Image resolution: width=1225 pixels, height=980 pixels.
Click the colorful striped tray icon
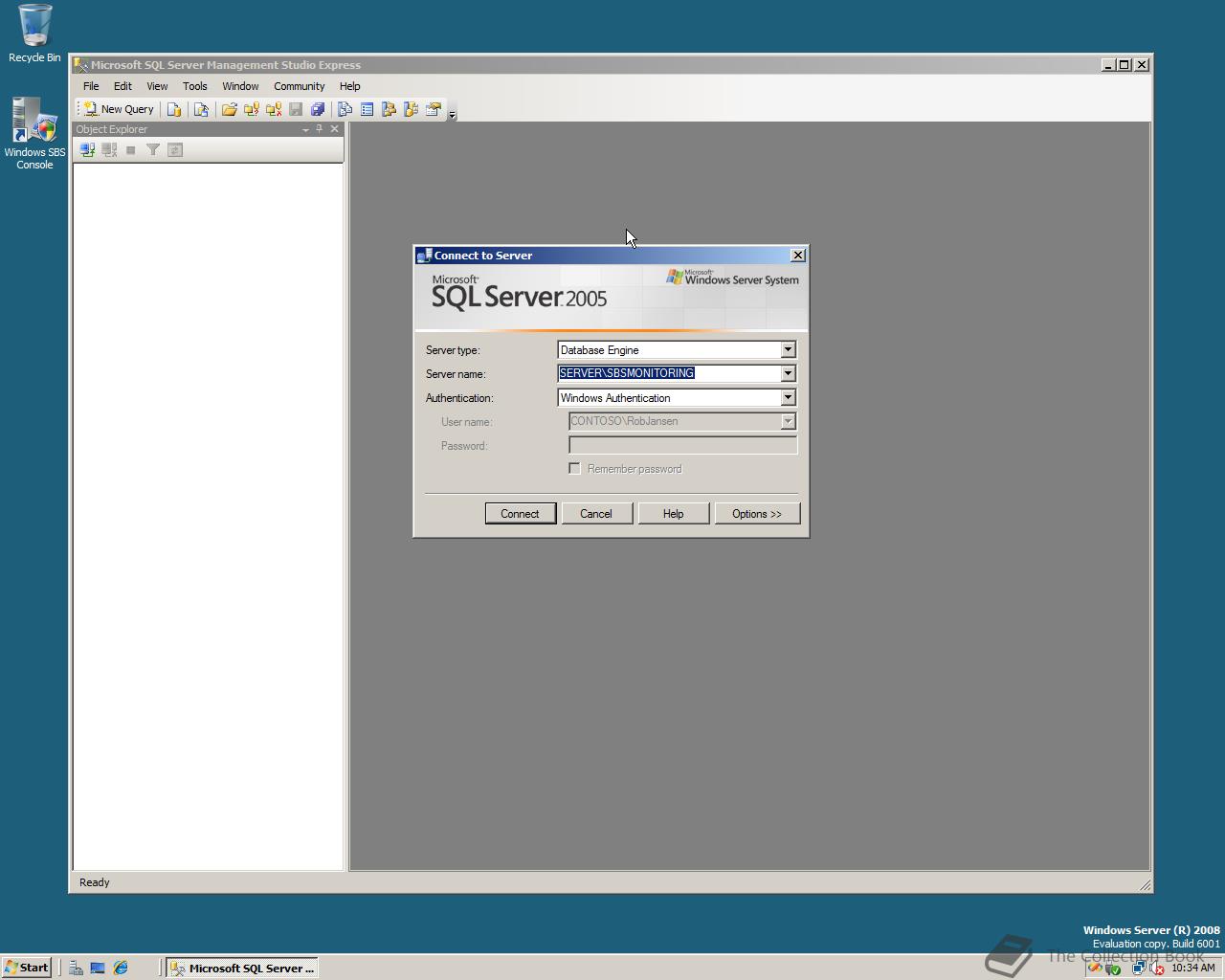1095,968
